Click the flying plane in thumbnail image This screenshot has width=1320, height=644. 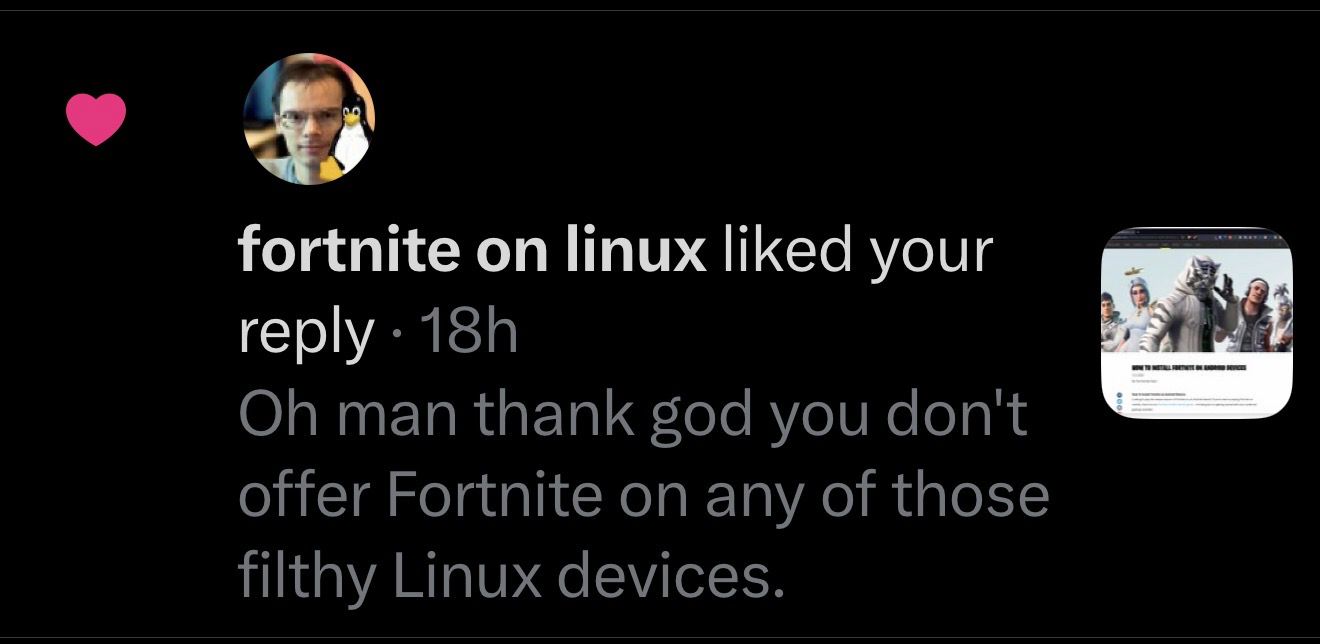point(1132,271)
